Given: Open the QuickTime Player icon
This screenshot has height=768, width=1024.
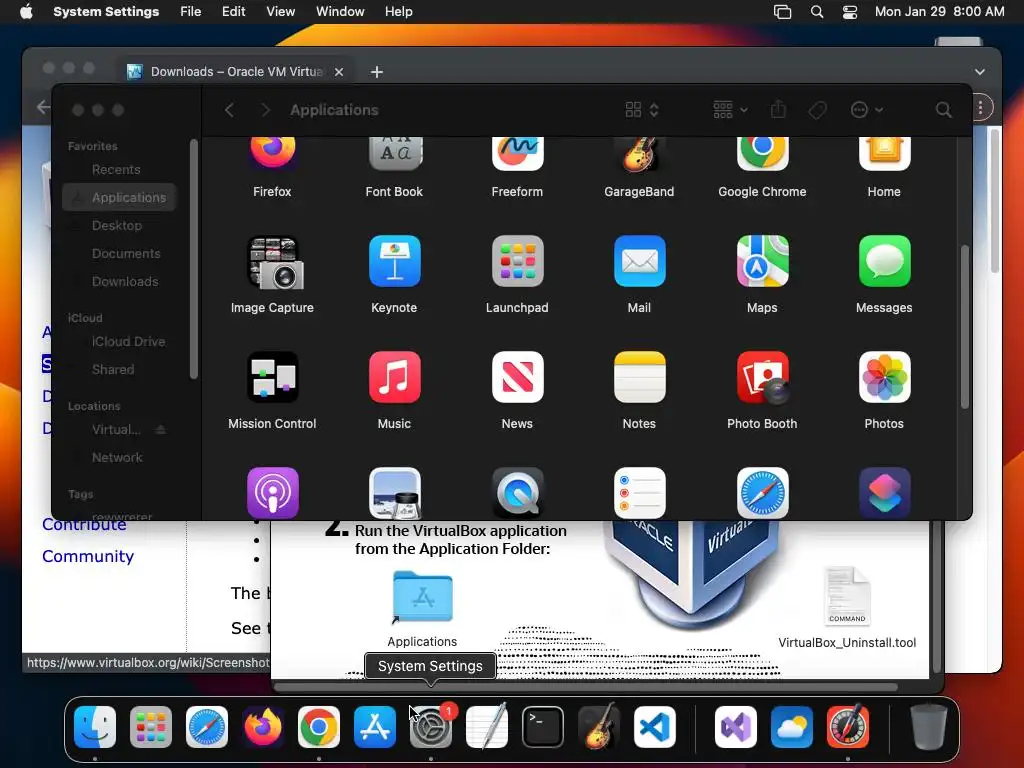Looking at the screenshot, I should tap(517, 492).
